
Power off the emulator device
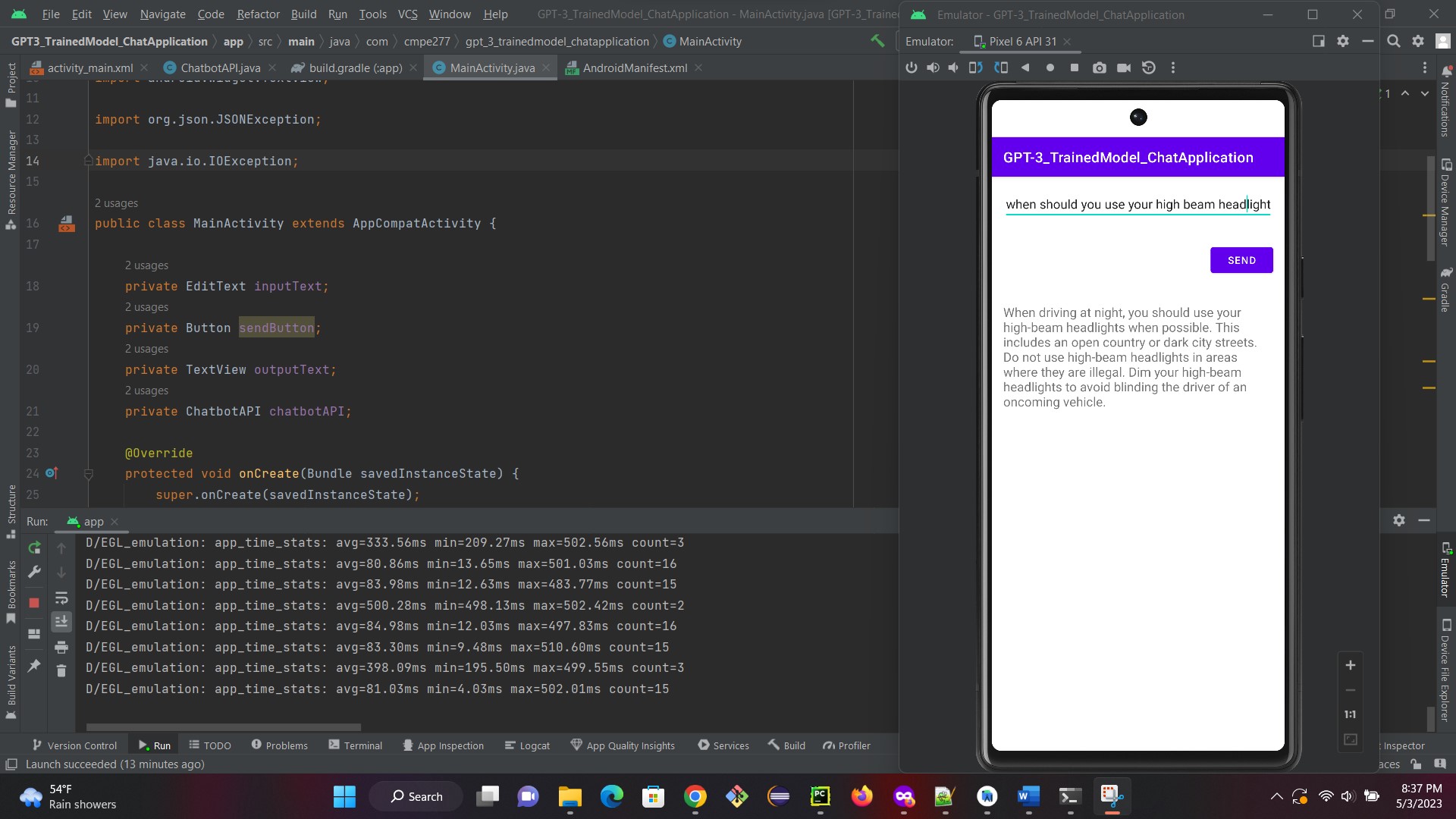point(911,67)
